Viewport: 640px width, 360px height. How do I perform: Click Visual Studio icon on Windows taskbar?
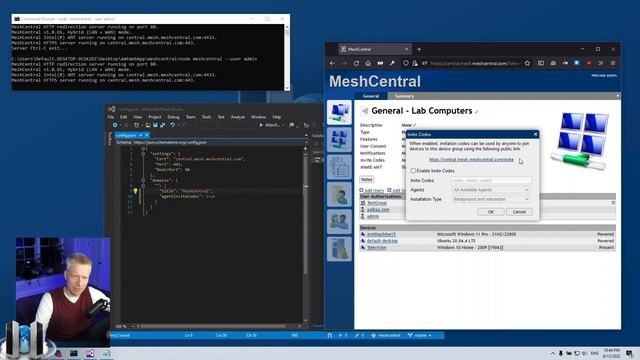pos(90,353)
